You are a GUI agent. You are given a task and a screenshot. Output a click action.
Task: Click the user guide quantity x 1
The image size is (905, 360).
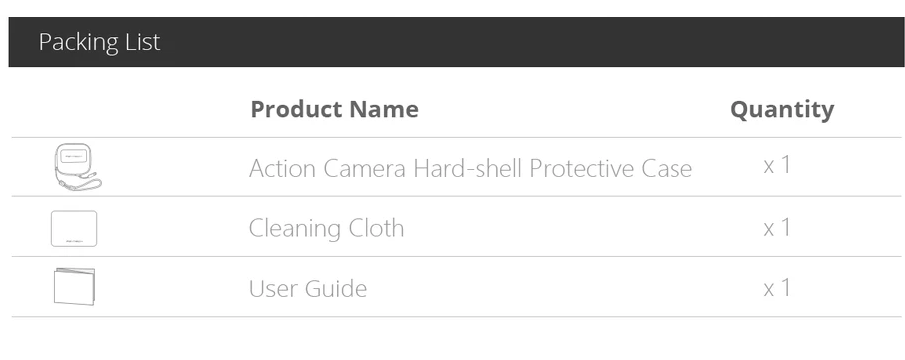pyautogui.click(x=777, y=287)
